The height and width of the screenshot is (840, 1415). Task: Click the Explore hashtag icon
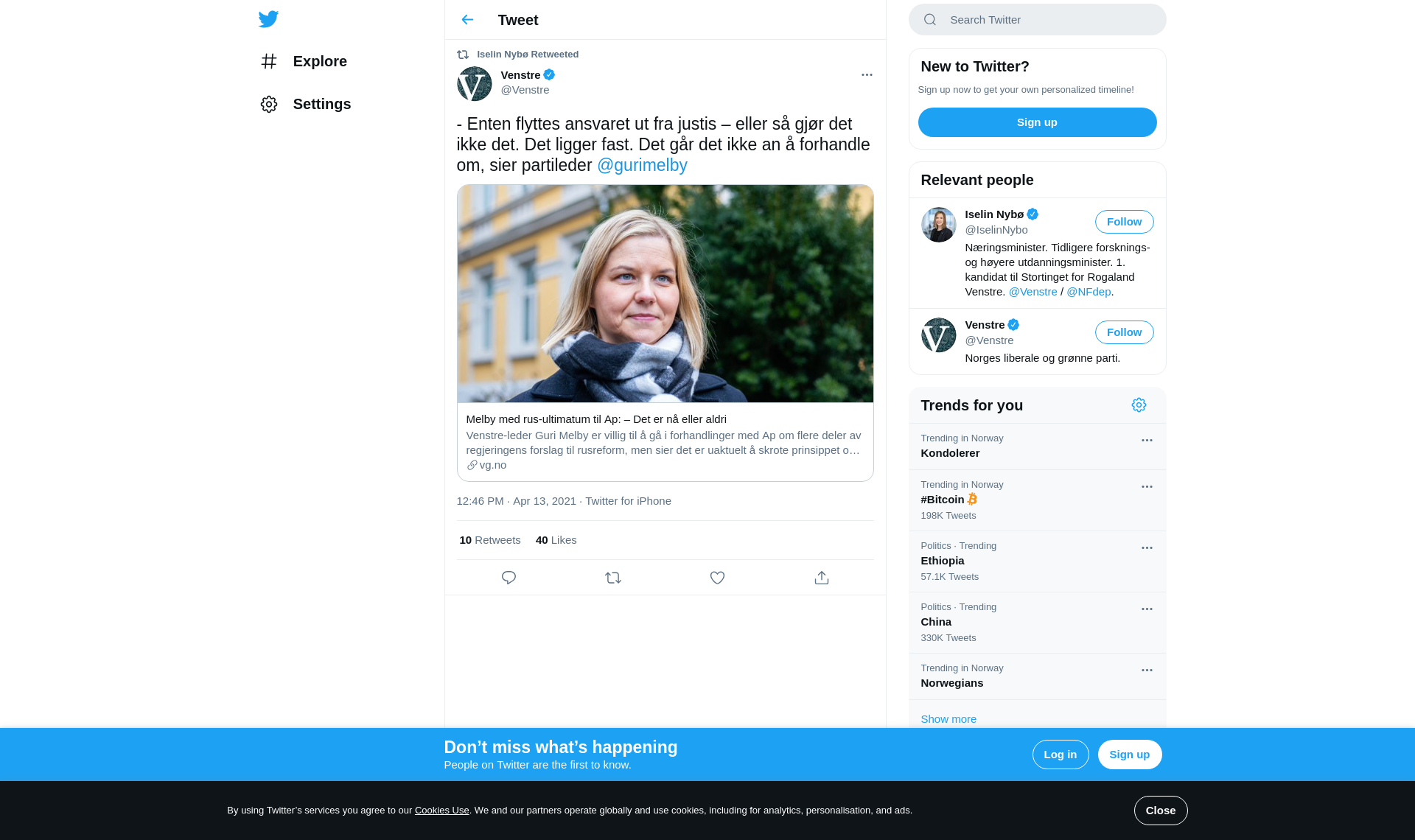[x=269, y=61]
